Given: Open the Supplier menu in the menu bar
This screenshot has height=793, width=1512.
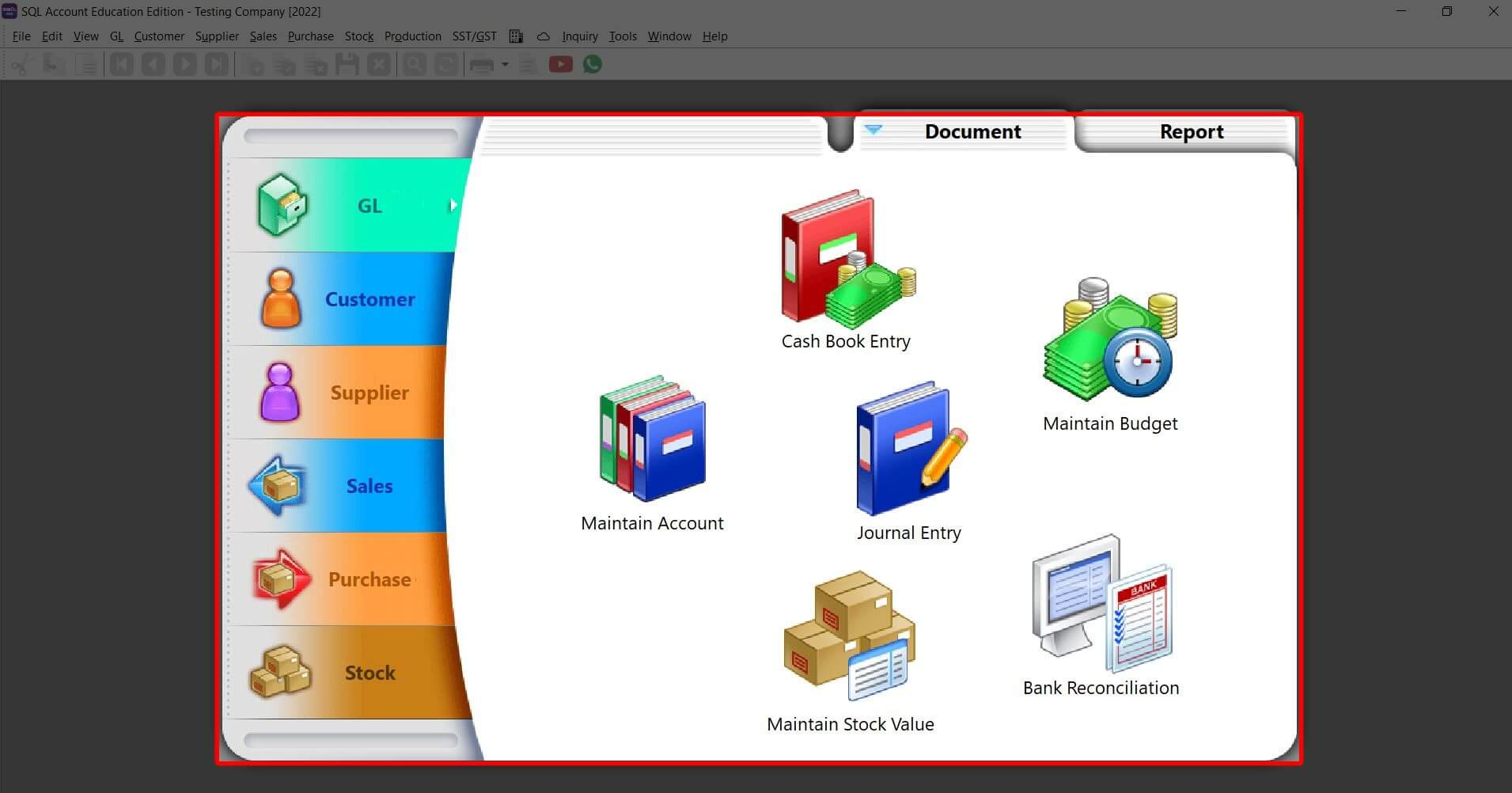Looking at the screenshot, I should [x=217, y=36].
